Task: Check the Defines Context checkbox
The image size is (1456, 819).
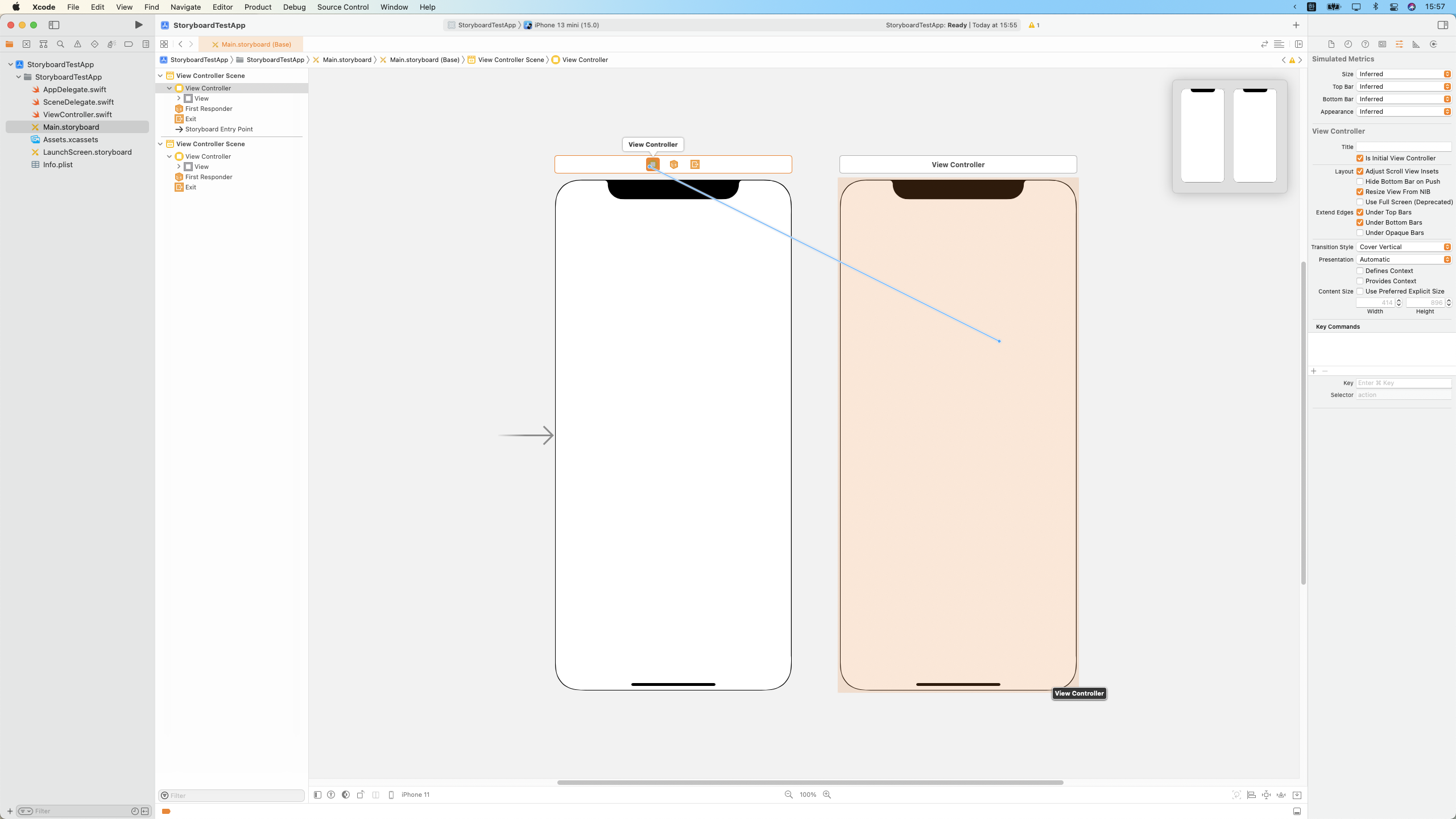Action: tap(1360, 271)
